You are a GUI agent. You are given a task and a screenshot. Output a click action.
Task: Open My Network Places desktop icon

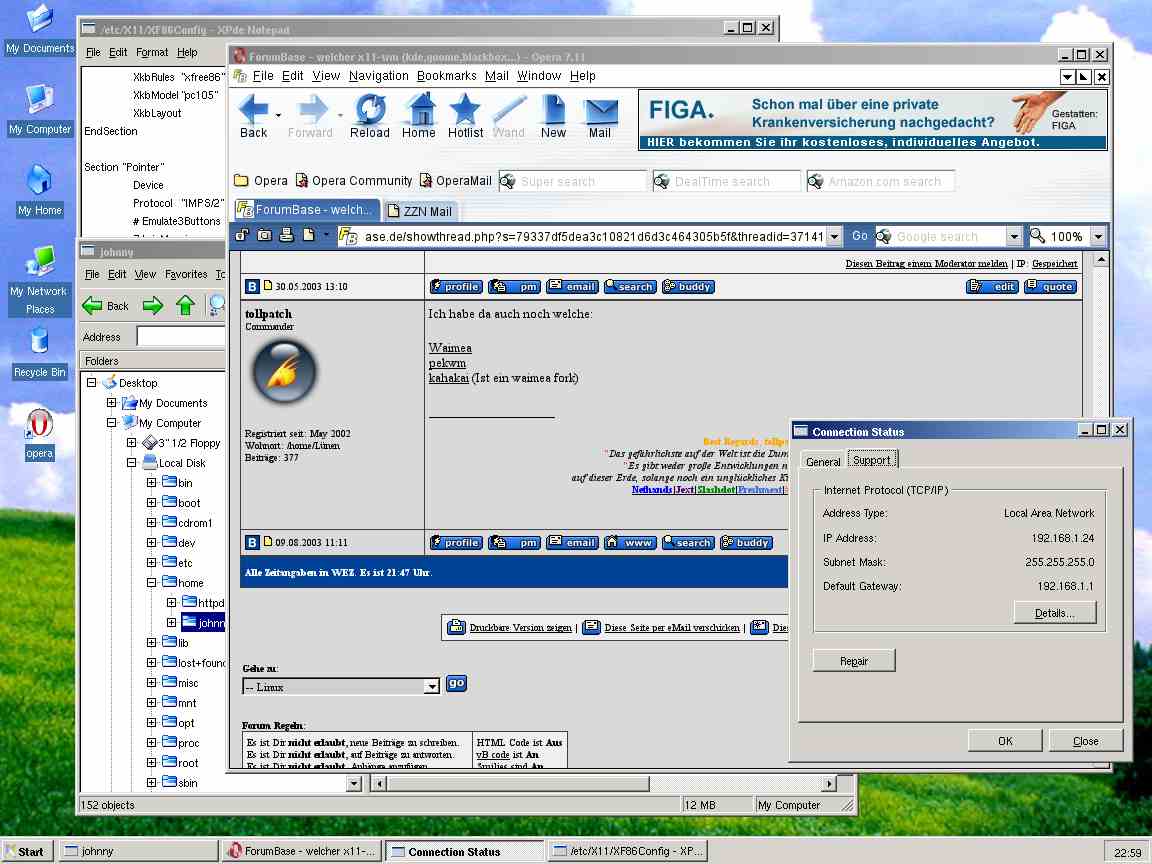pos(40,281)
